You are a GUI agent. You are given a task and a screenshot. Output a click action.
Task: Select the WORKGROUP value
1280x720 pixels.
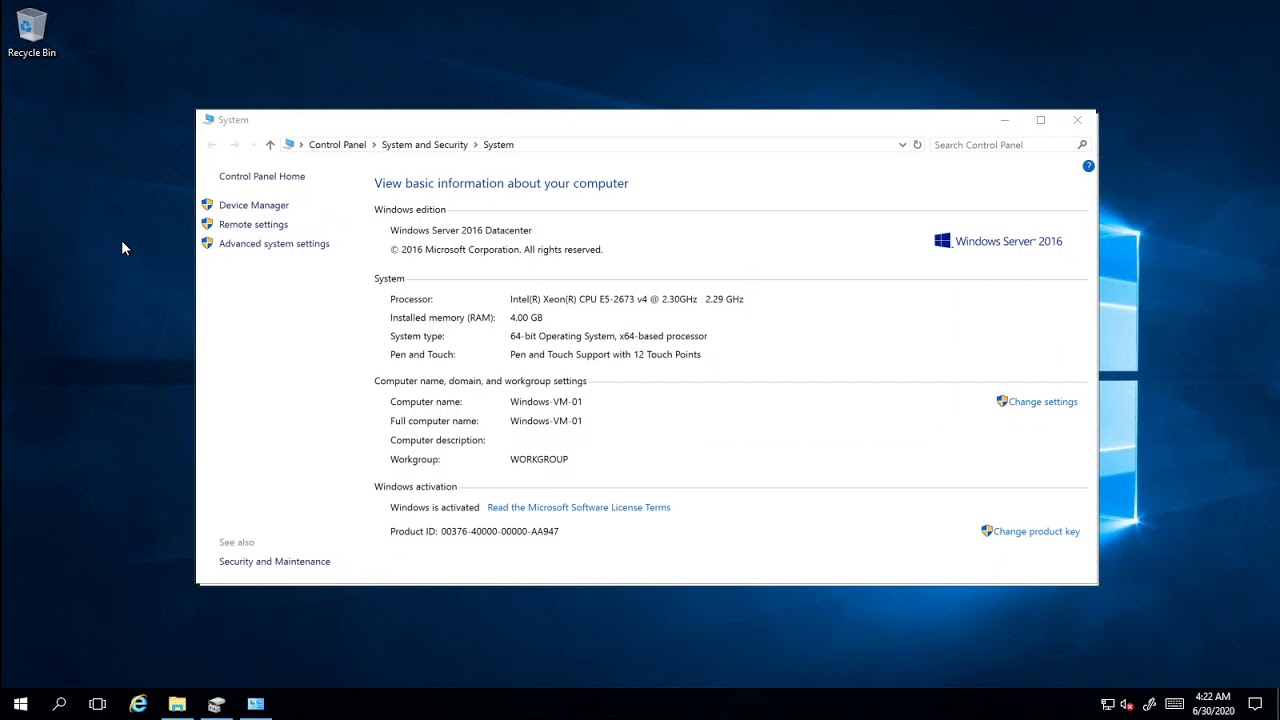point(539,460)
